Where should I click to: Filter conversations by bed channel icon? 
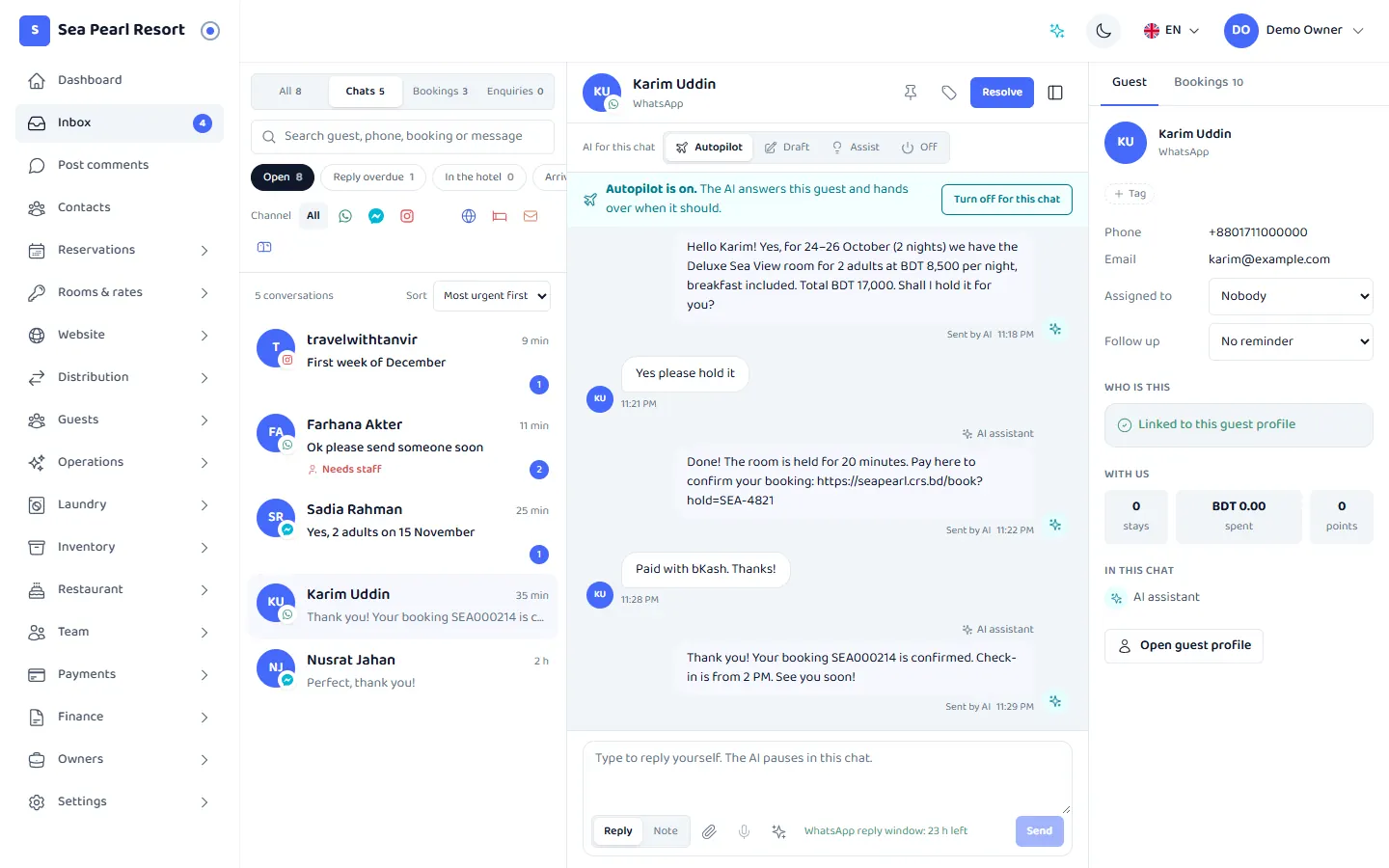[x=500, y=216]
